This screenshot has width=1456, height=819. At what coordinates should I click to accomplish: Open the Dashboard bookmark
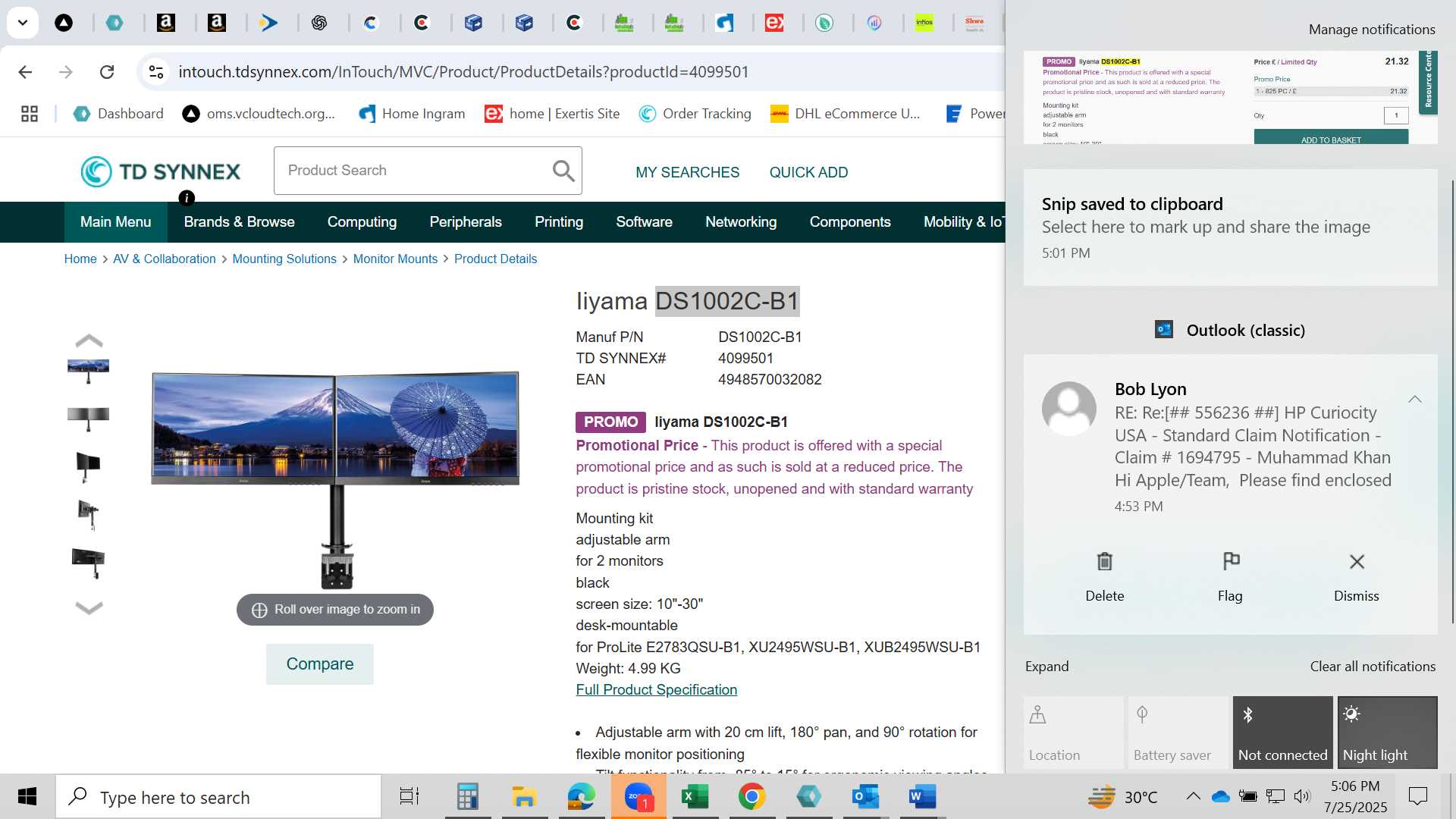click(118, 114)
